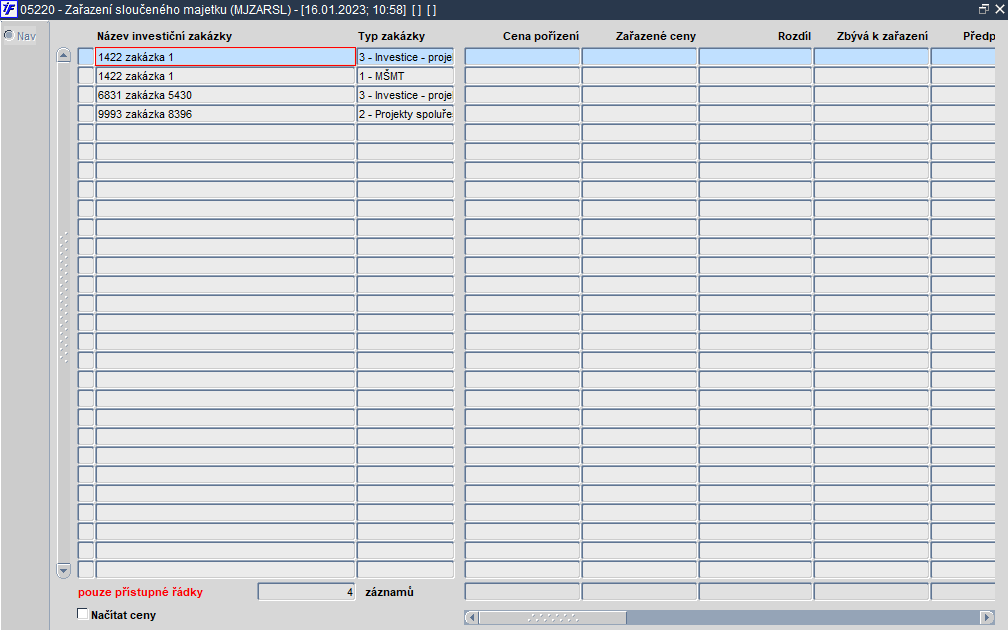Click Cena pořízení total field at bottom

522,591
